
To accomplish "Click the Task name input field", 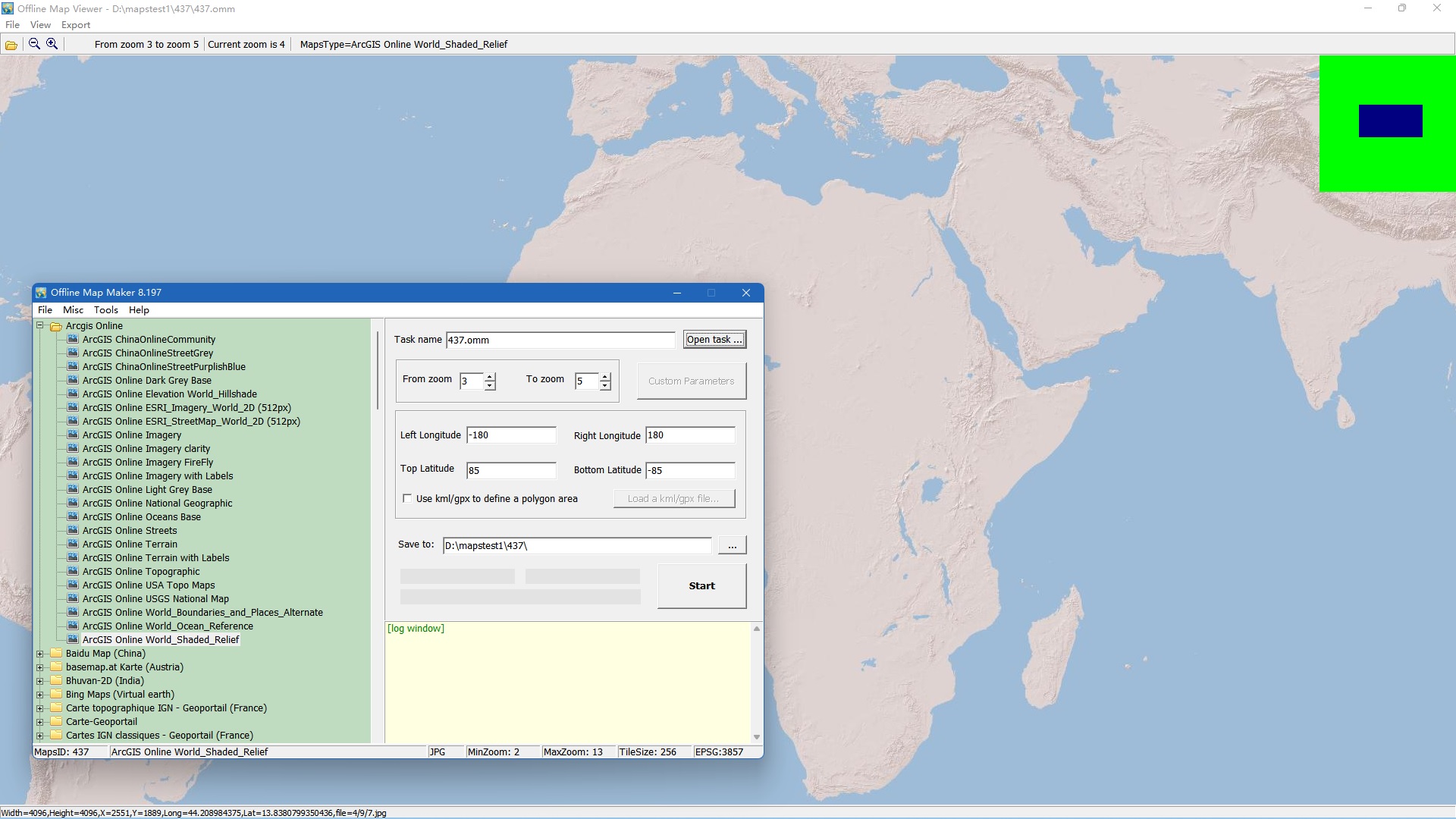I will coord(560,340).
